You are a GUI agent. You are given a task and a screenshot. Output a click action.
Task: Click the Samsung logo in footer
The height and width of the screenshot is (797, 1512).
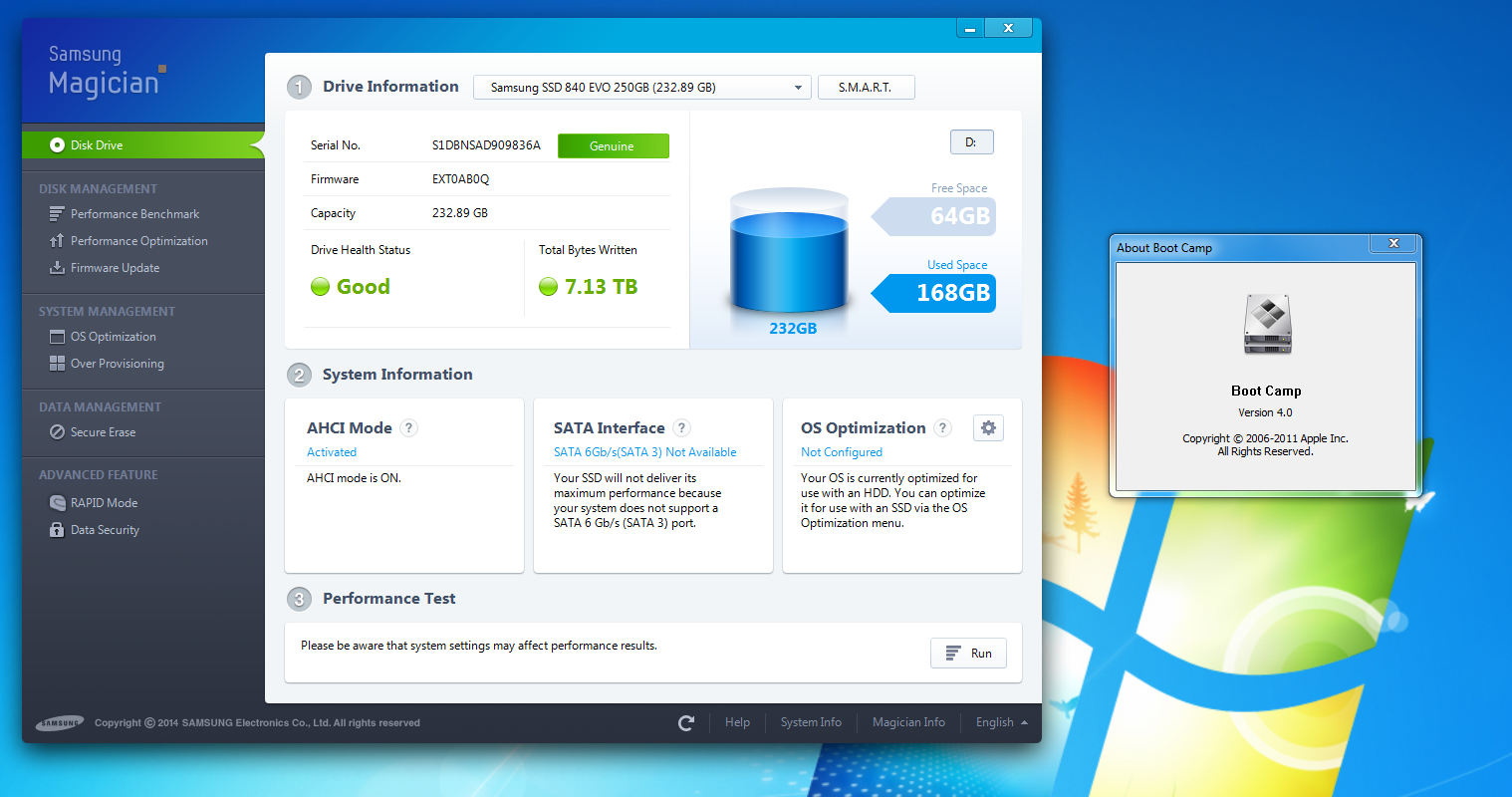pos(60,723)
